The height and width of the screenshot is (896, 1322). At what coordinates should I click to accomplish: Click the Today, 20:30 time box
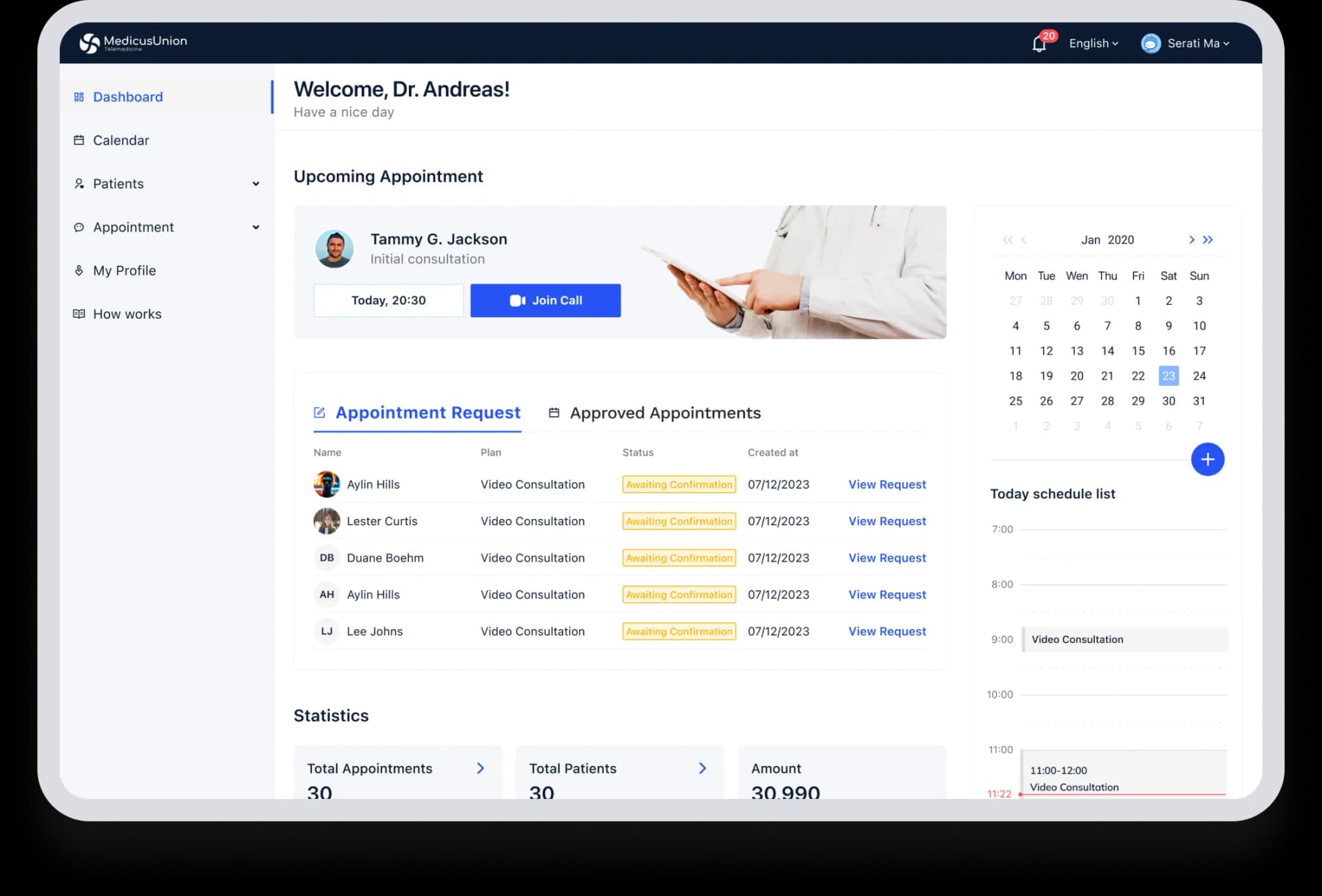388,301
